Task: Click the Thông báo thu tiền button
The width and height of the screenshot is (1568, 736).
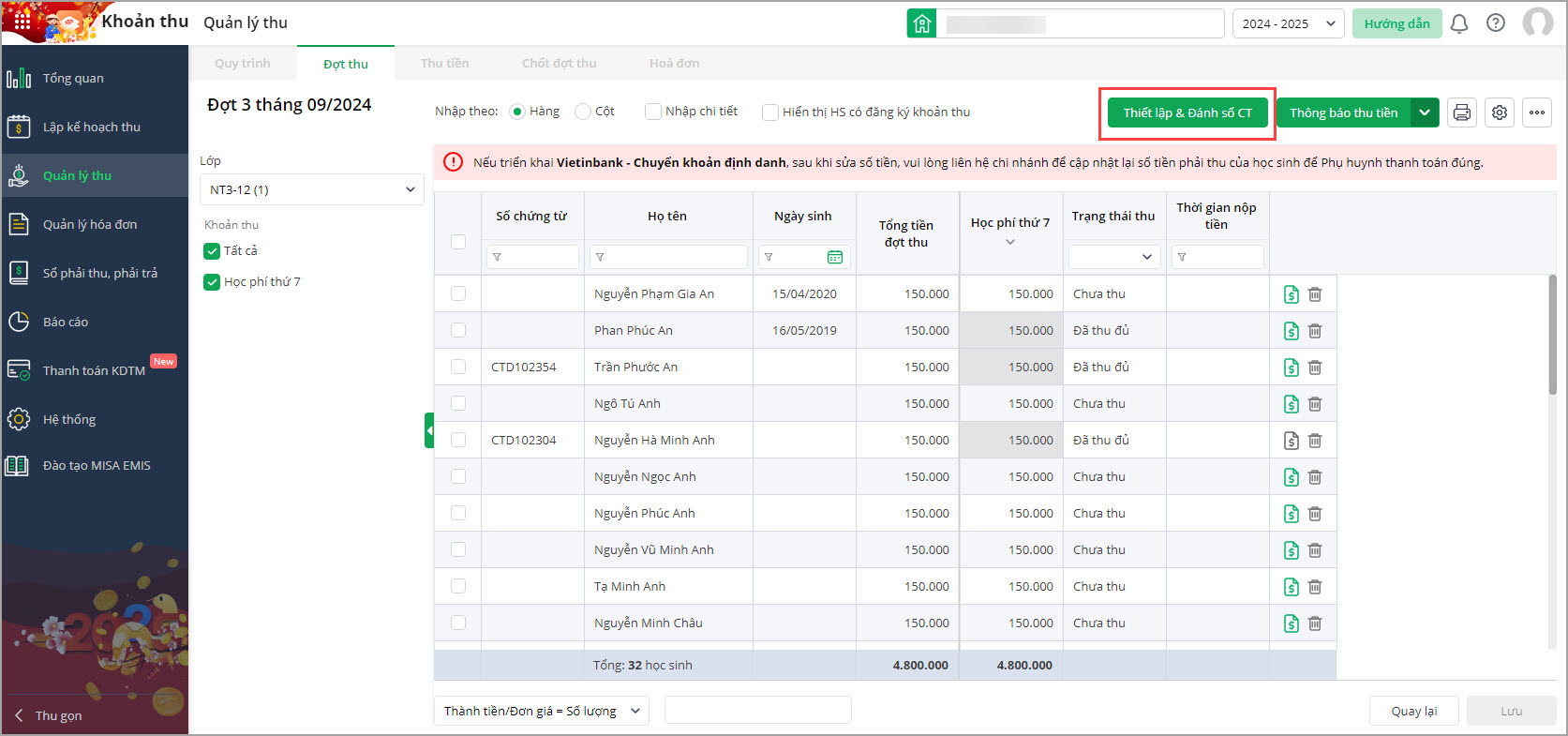Action: click(1344, 113)
